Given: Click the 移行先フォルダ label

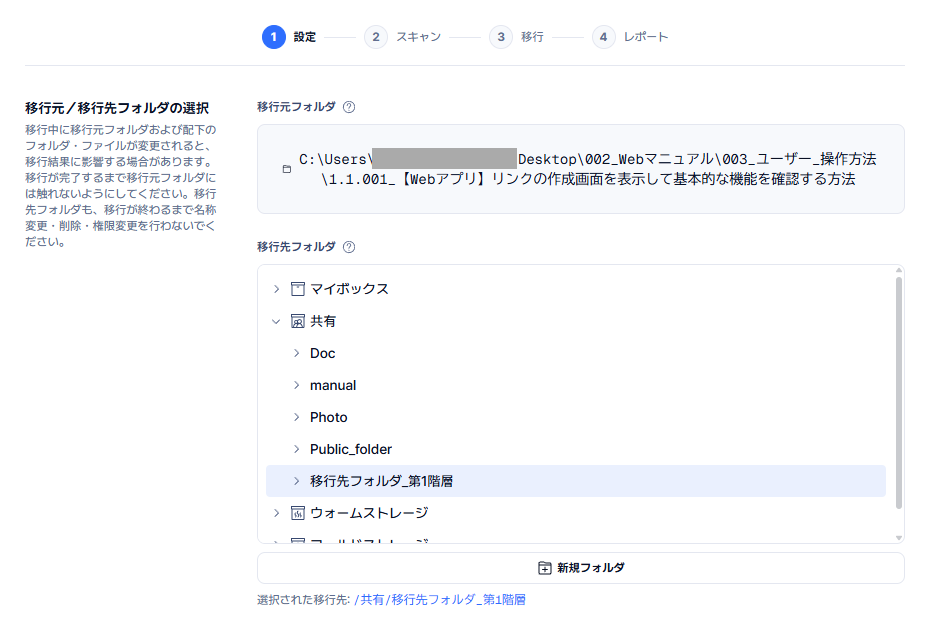Looking at the screenshot, I should point(297,246).
